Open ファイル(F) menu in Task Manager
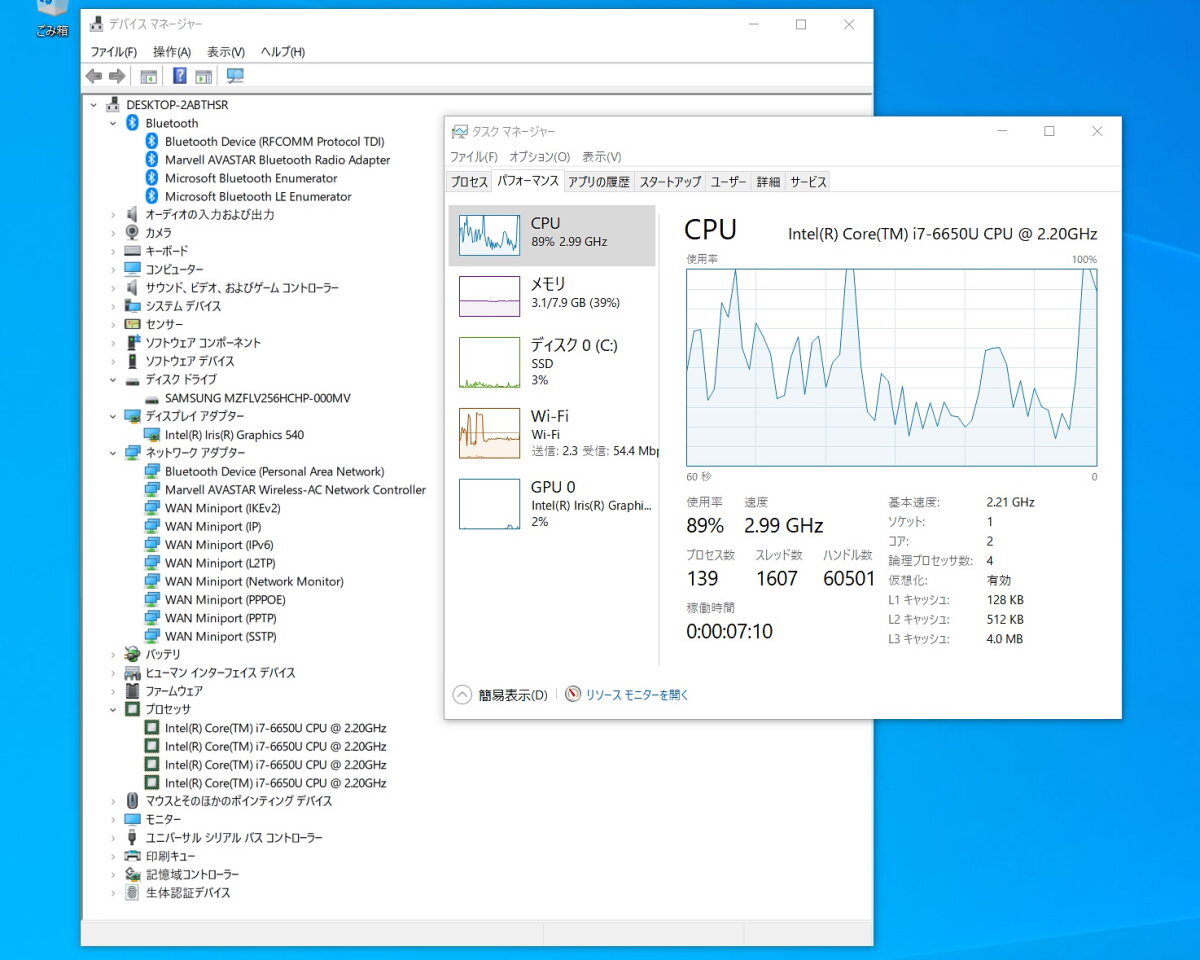This screenshot has height=960, width=1200. [473, 157]
